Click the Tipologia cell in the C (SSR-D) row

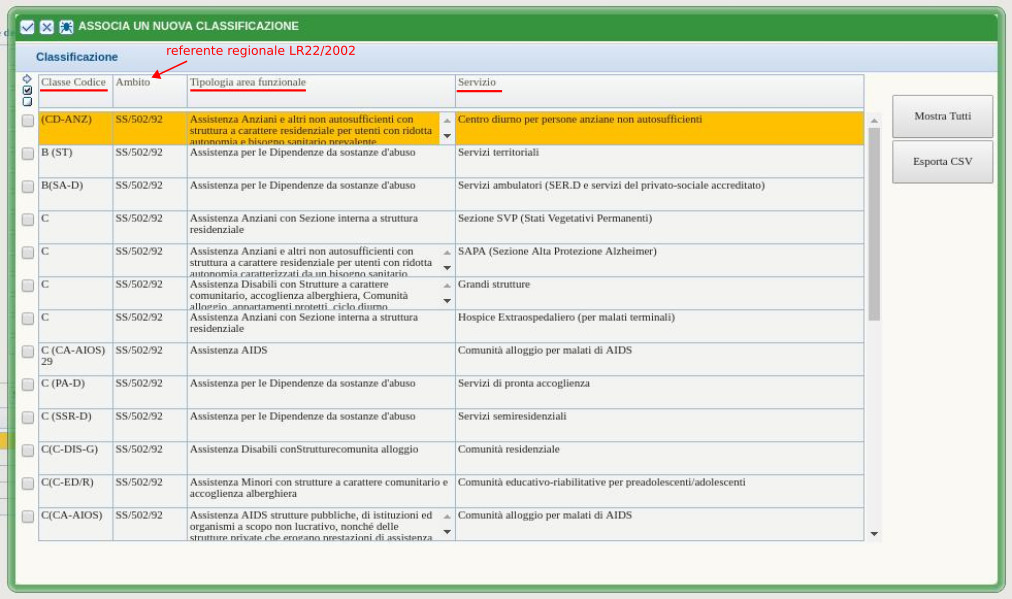click(321, 425)
